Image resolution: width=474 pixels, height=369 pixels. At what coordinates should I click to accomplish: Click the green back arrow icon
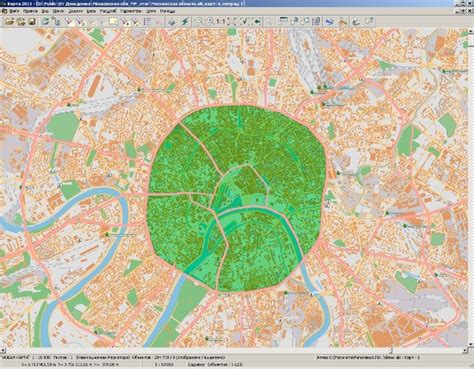pyautogui.click(x=257, y=22)
